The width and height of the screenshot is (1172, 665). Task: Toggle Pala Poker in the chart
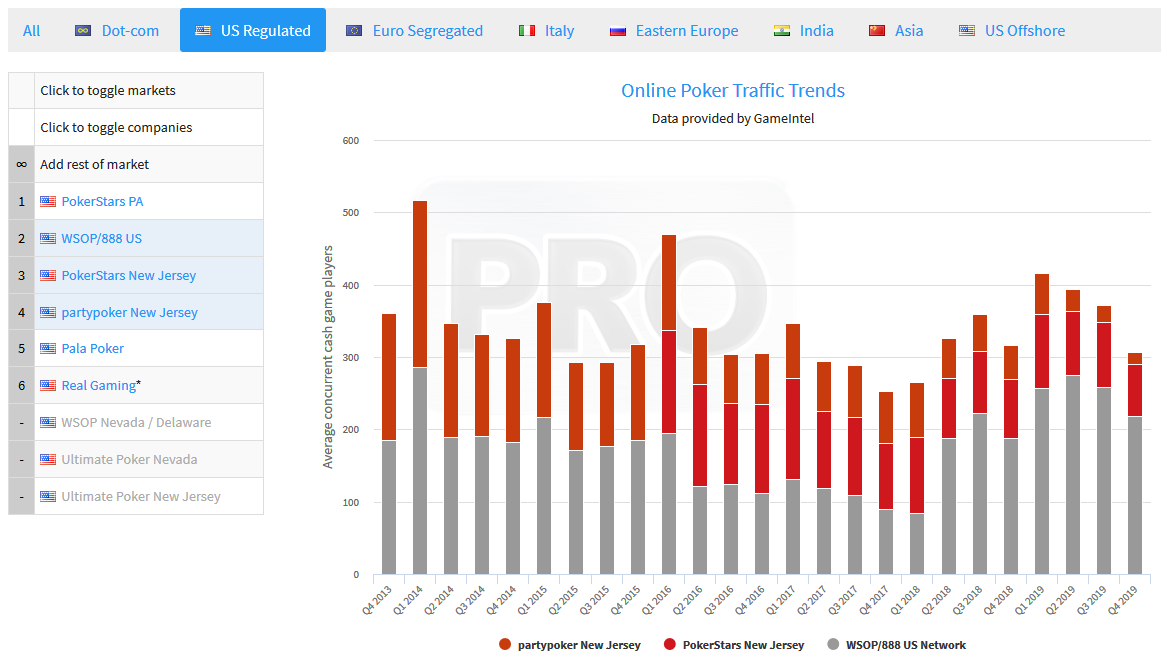pos(136,349)
